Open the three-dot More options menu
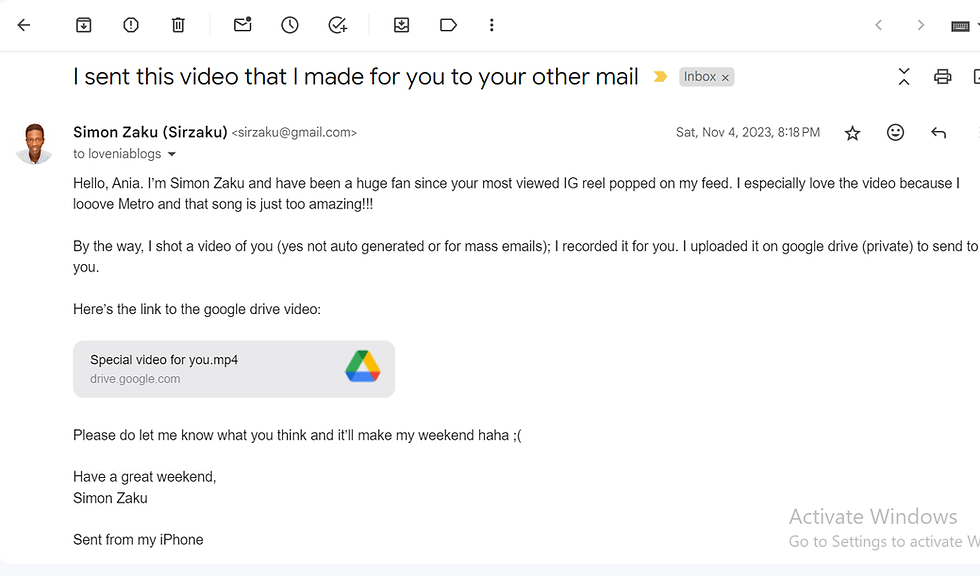The width and height of the screenshot is (980, 576). pyautogui.click(x=492, y=25)
